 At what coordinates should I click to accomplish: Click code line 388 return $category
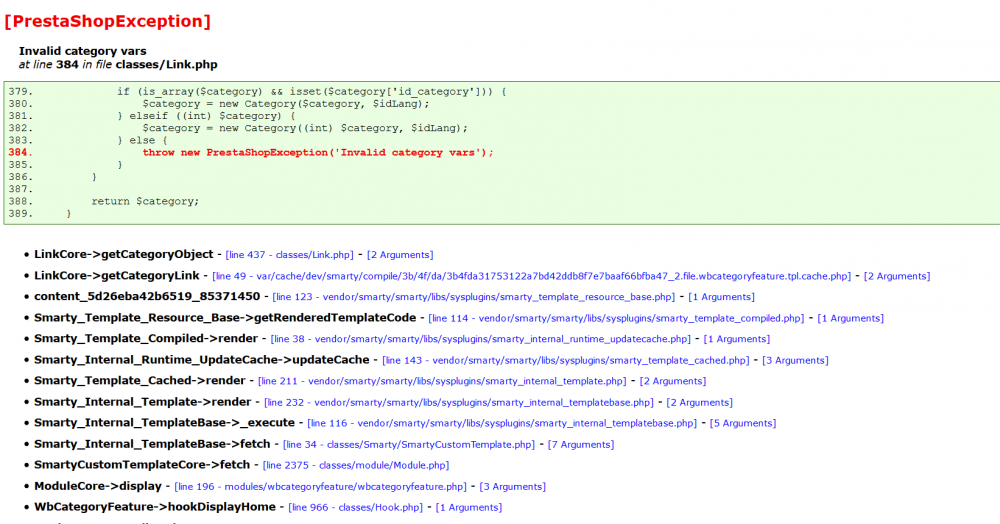(x=145, y=201)
